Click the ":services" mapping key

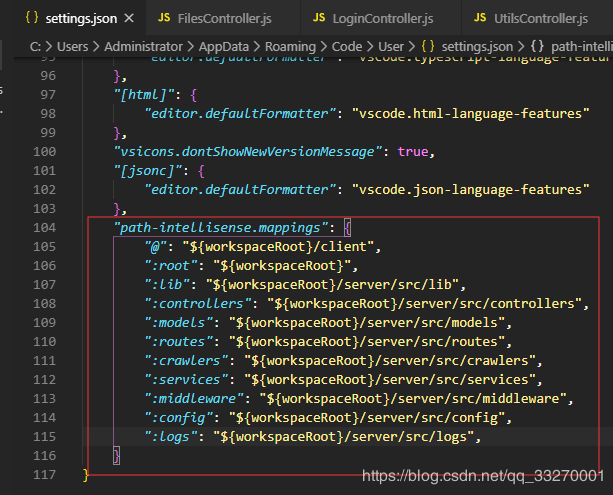pyautogui.click(x=186, y=380)
